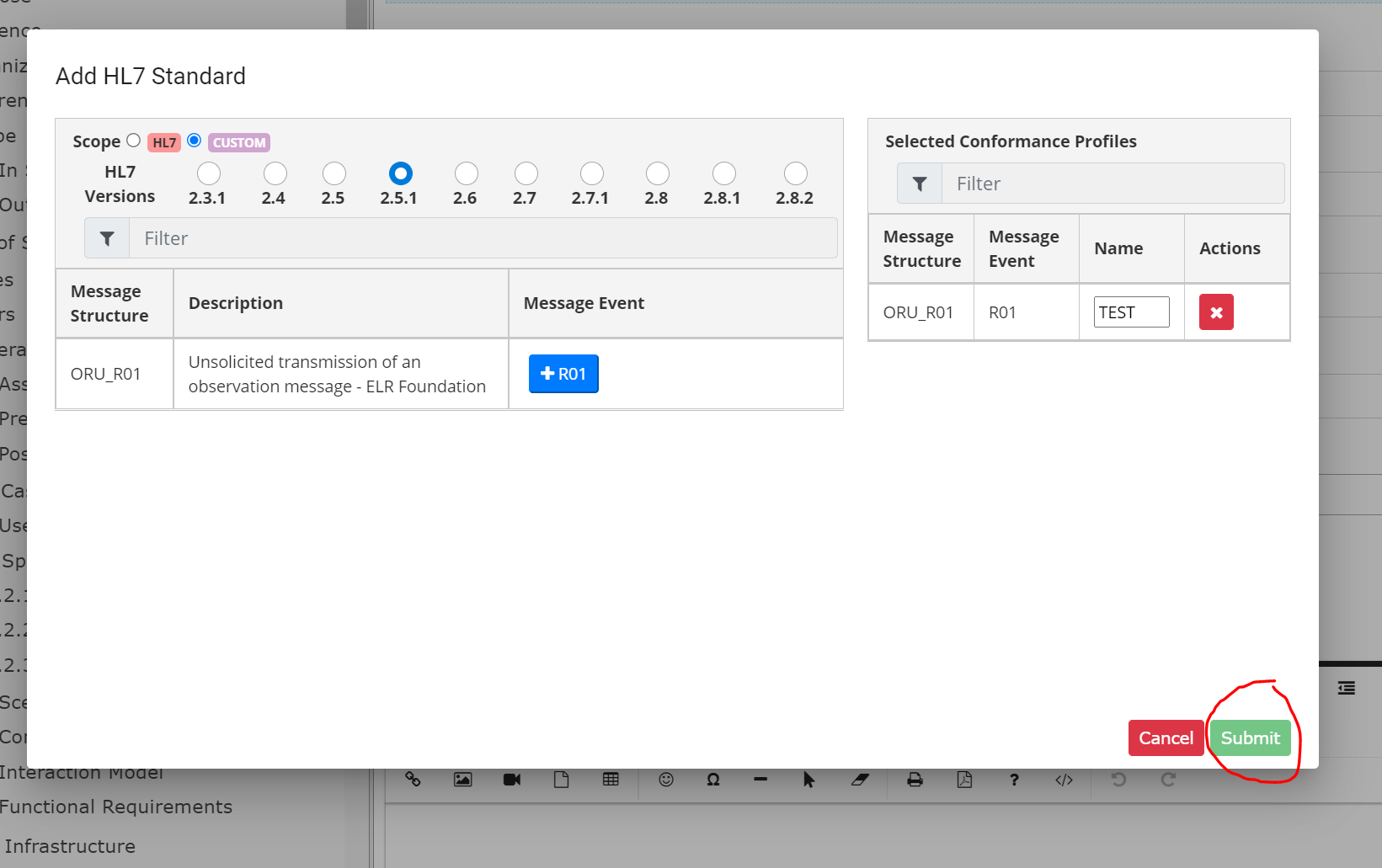Cancel adding the HL7 standard

point(1166,738)
